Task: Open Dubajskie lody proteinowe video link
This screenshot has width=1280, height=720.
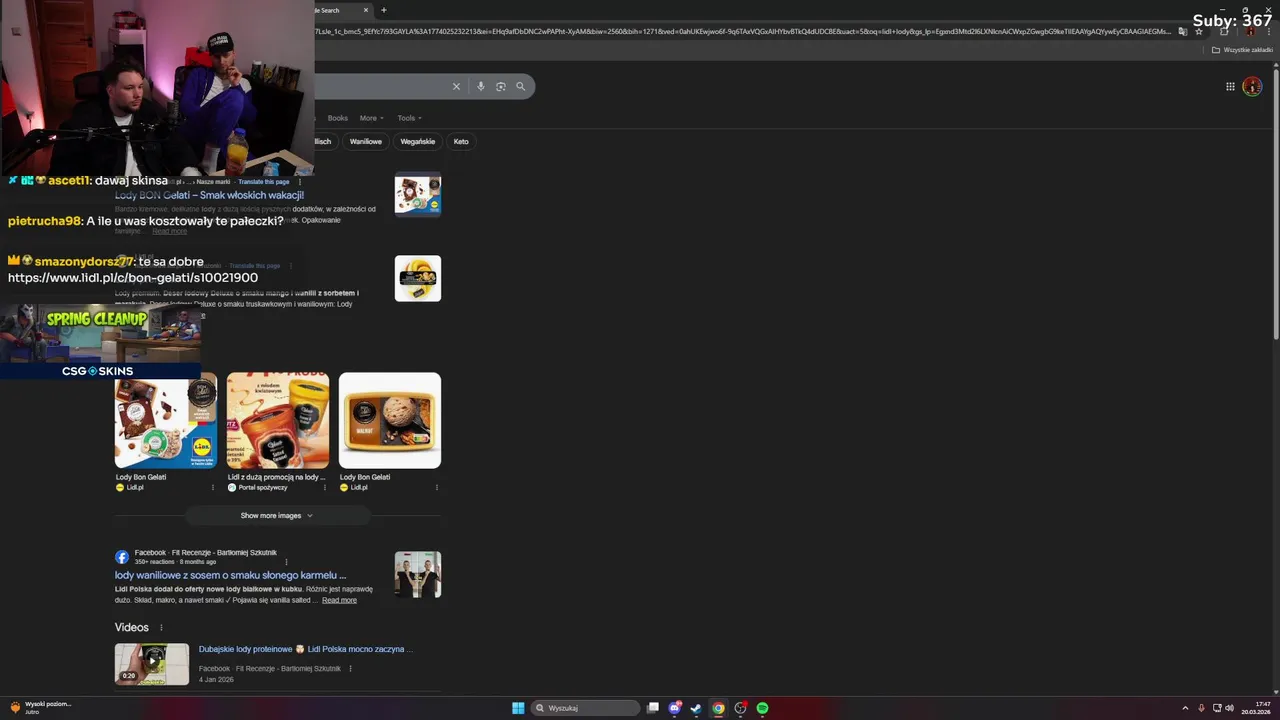Action: (305, 649)
